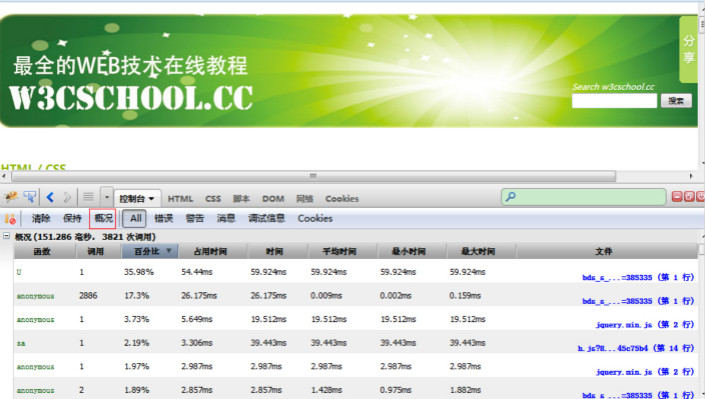The height and width of the screenshot is (399, 705).
Task: Sort by the 调用 column header
Action: 98,251
